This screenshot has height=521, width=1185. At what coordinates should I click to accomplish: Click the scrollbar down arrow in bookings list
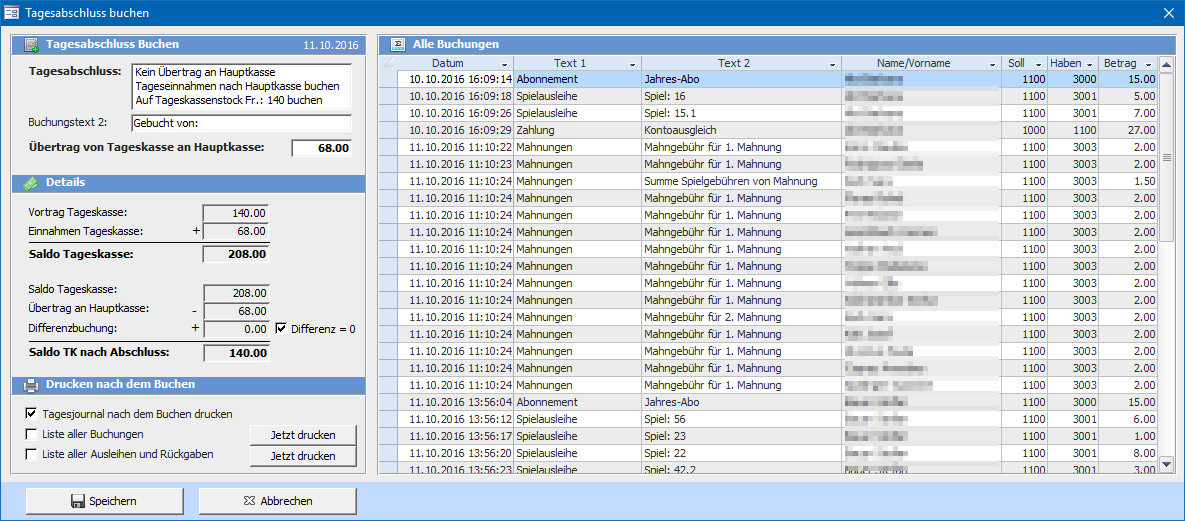(1166, 464)
